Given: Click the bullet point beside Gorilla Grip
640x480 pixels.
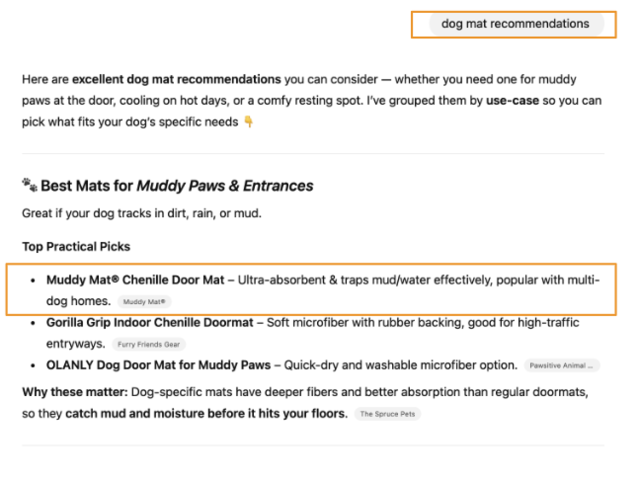Looking at the screenshot, I should coord(34,323).
